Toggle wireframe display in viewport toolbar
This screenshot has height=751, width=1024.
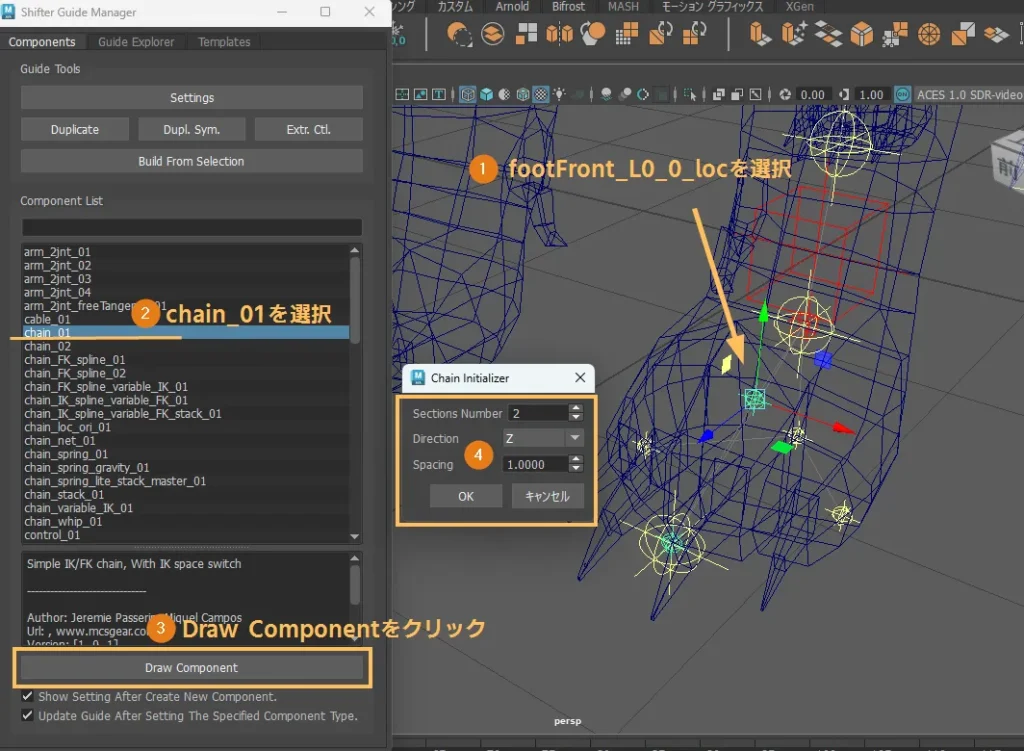coord(467,95)
